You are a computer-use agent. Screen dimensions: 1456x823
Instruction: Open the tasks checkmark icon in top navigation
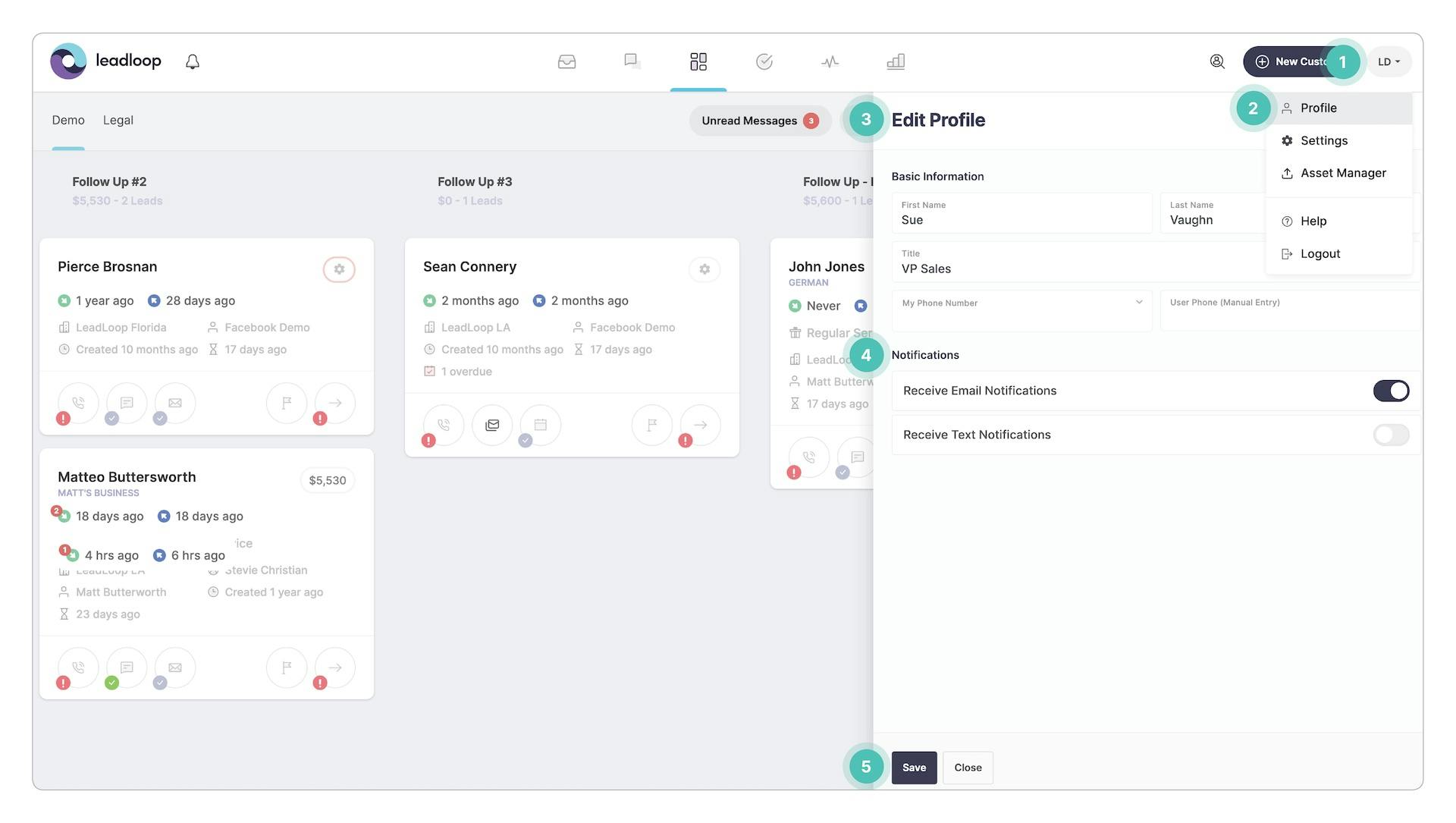click(x=764, y=61)
